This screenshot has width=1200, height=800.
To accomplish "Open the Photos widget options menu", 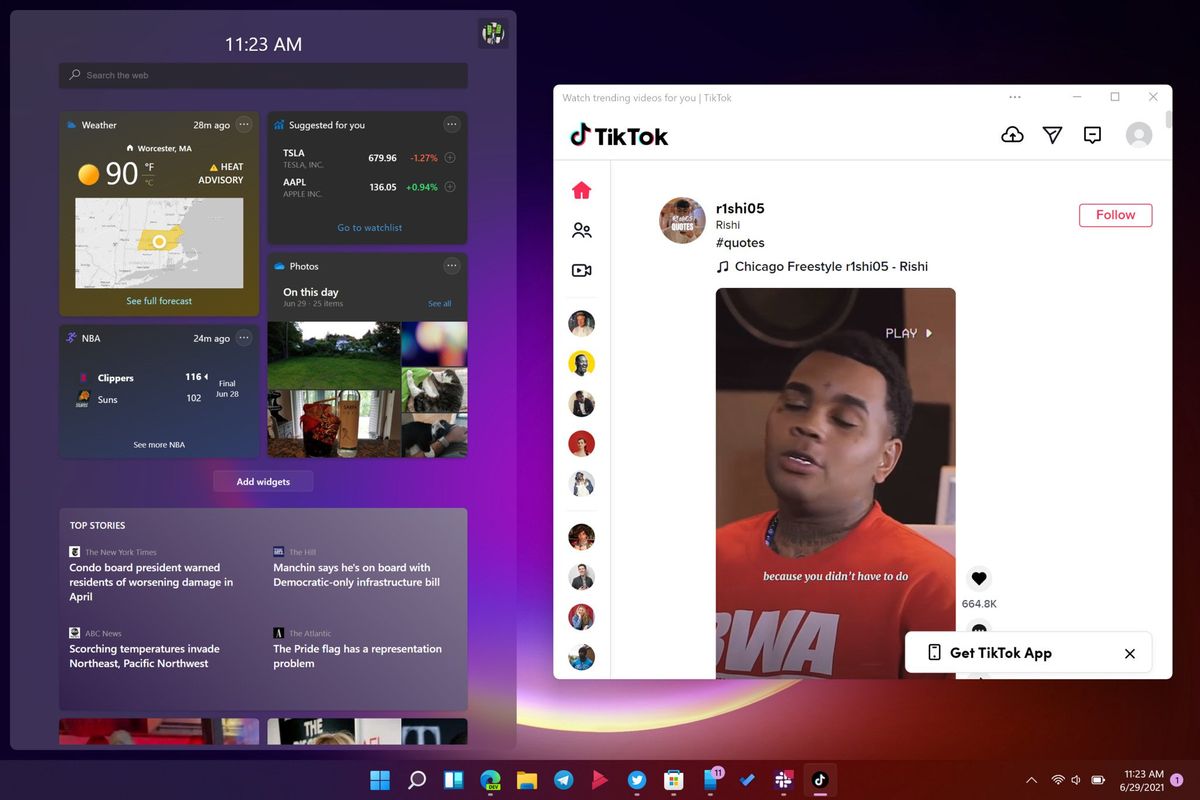I will [x=451, y=265].
